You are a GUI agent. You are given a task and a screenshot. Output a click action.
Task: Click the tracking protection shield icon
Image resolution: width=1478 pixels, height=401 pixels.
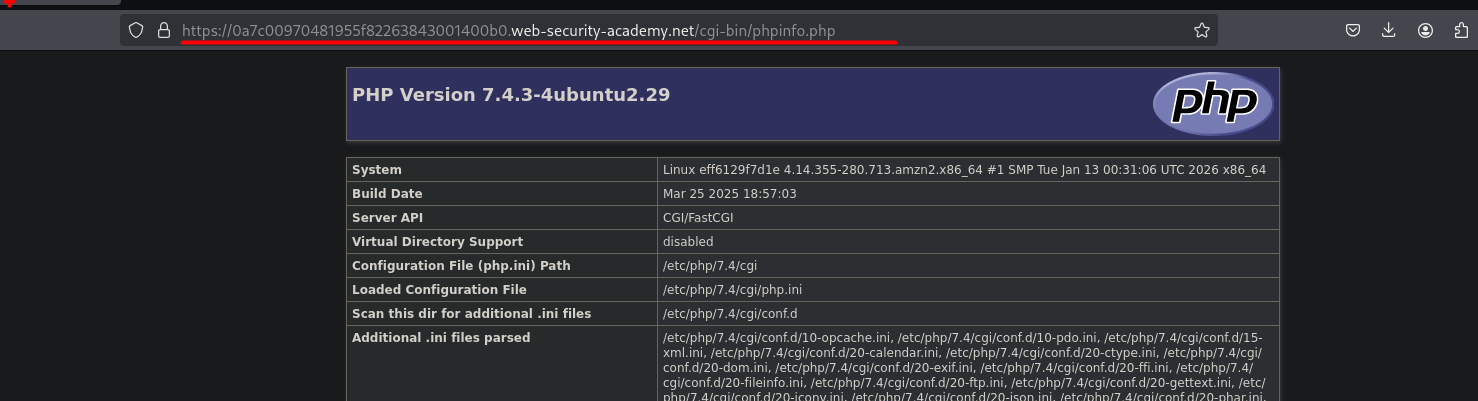click(137, 31)
